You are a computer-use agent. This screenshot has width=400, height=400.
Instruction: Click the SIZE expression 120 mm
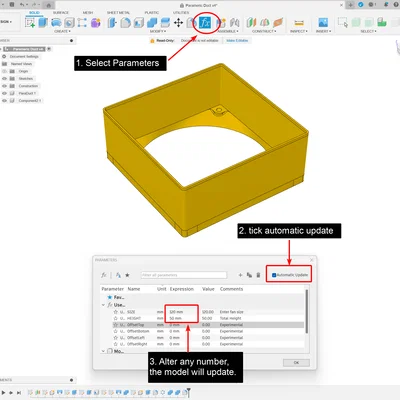tap(176, 312)
